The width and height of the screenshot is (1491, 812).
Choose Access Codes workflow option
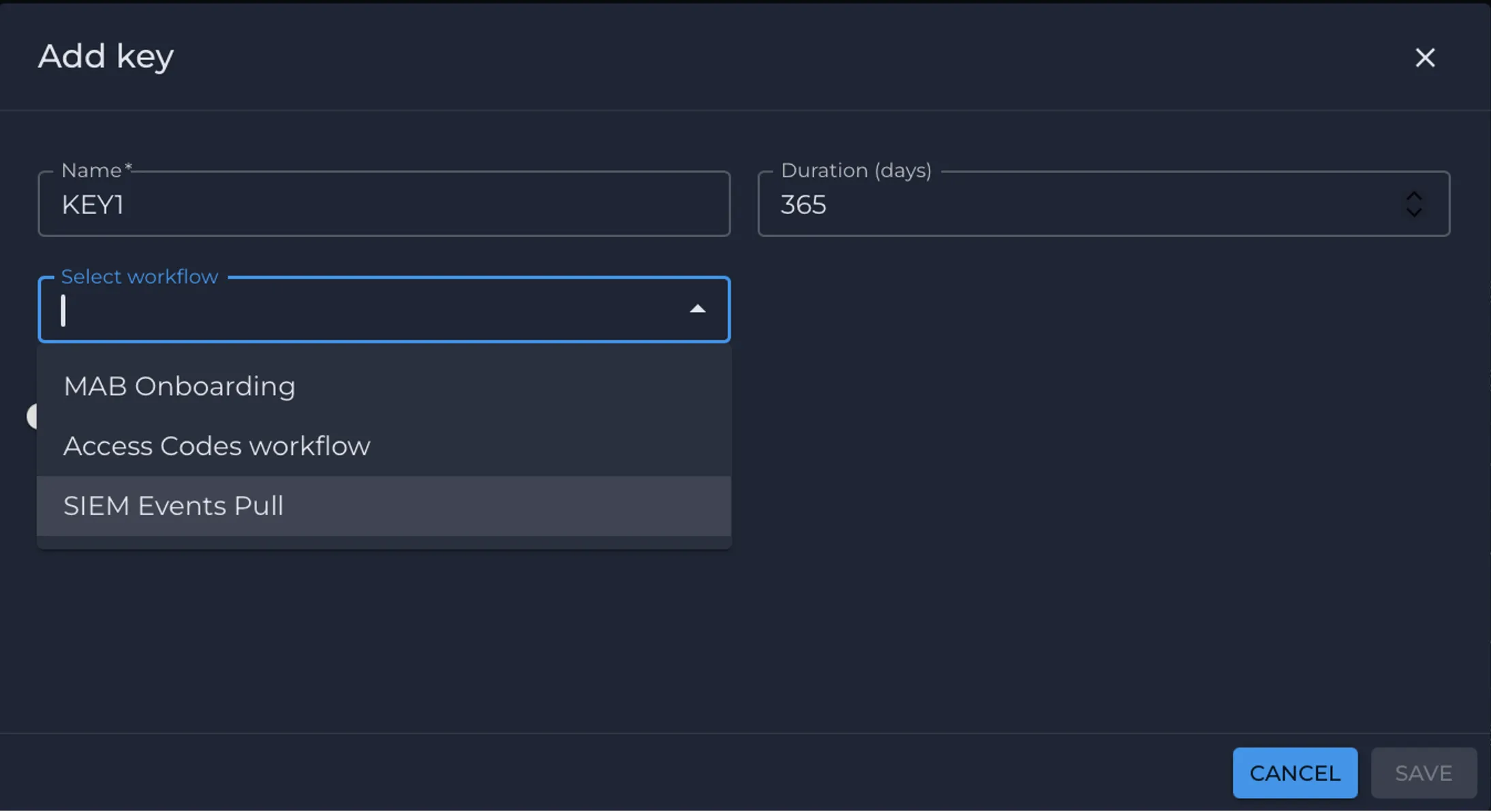click(x=384, y=446)
